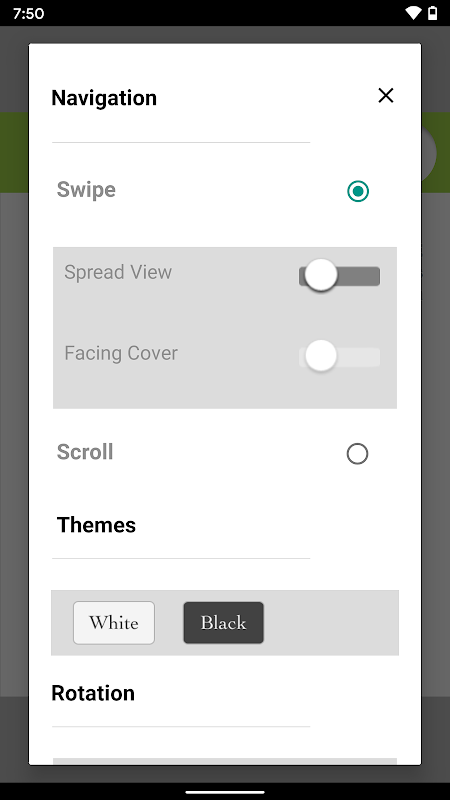
Task: Close the Navigation settings dialog
Action: [386, 95]
